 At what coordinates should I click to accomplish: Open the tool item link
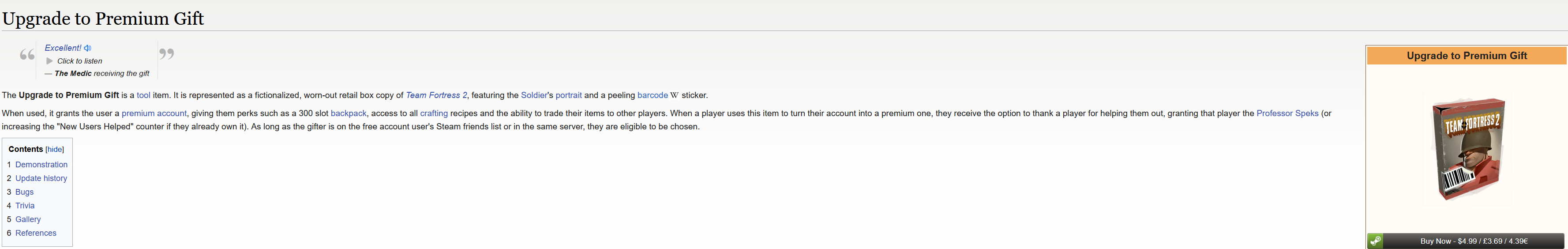pos(144,95)
